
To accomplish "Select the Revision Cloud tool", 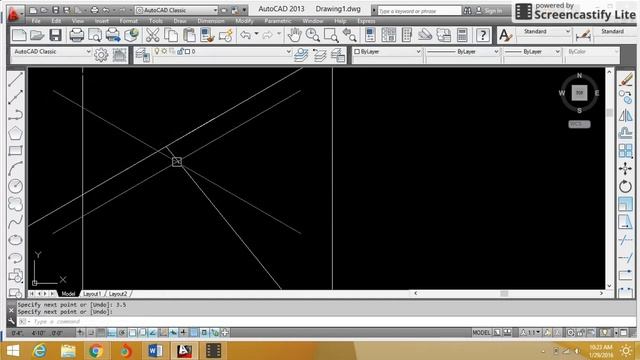I will tap(16, 204).
